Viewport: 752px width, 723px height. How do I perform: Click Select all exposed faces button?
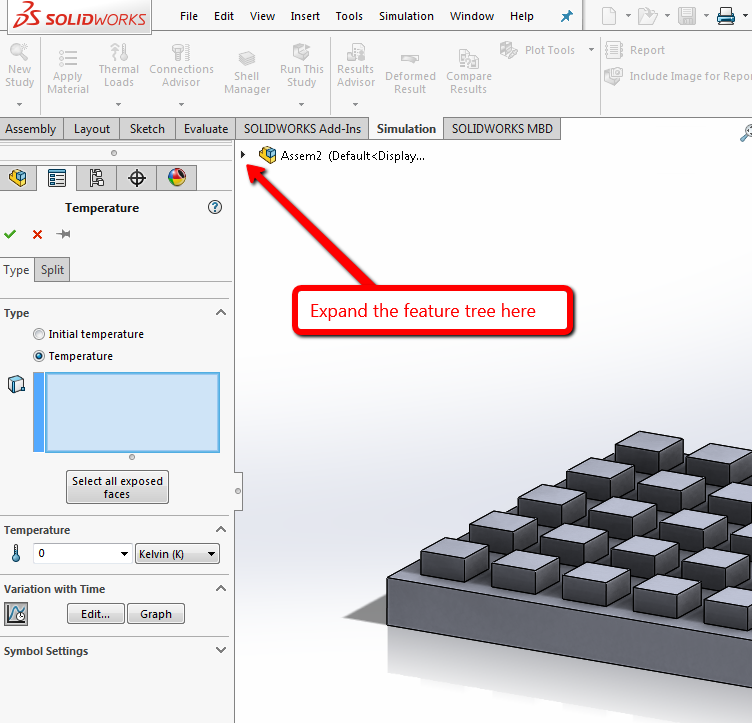tap(117, 487)
